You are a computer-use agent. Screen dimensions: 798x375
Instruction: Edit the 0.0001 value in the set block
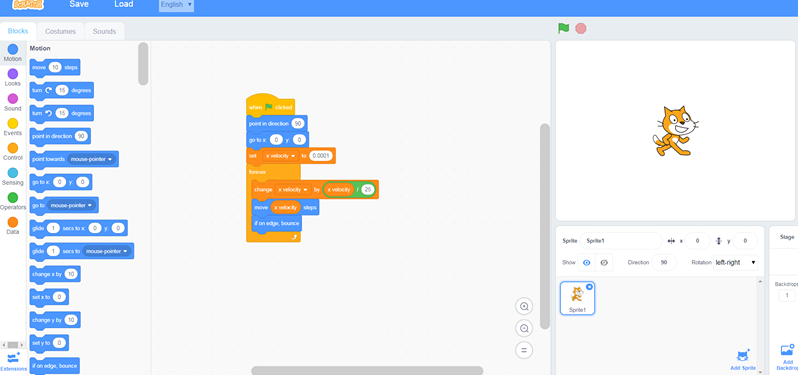tap(321, 156)
